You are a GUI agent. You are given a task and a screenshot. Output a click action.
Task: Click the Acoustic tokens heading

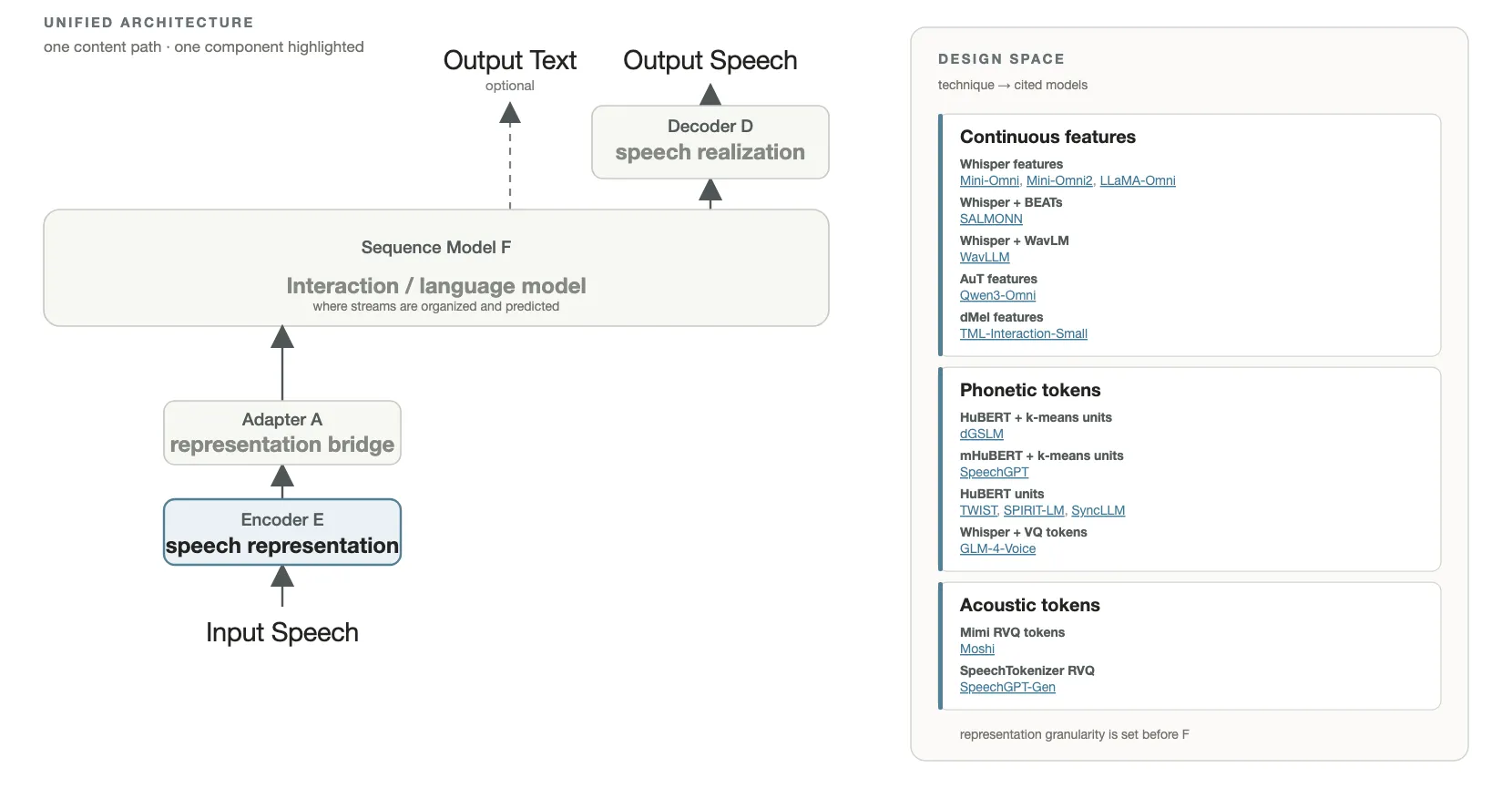click(x=1030, y=605)
